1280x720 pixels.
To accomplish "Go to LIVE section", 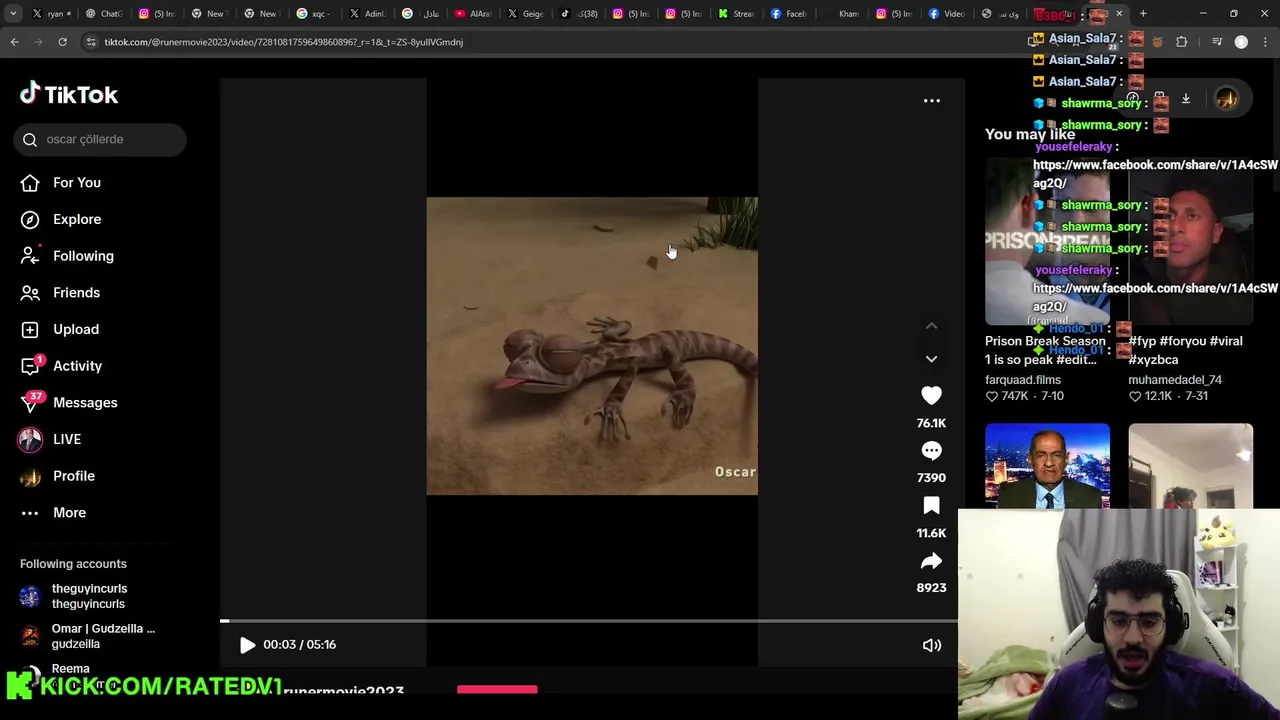I will (x=67, y=439).
